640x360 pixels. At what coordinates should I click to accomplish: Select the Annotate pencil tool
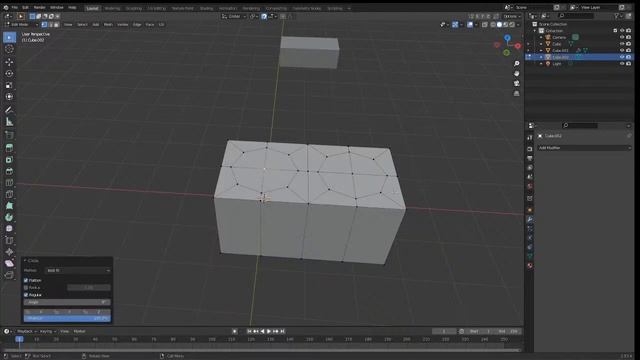(9, 110)
